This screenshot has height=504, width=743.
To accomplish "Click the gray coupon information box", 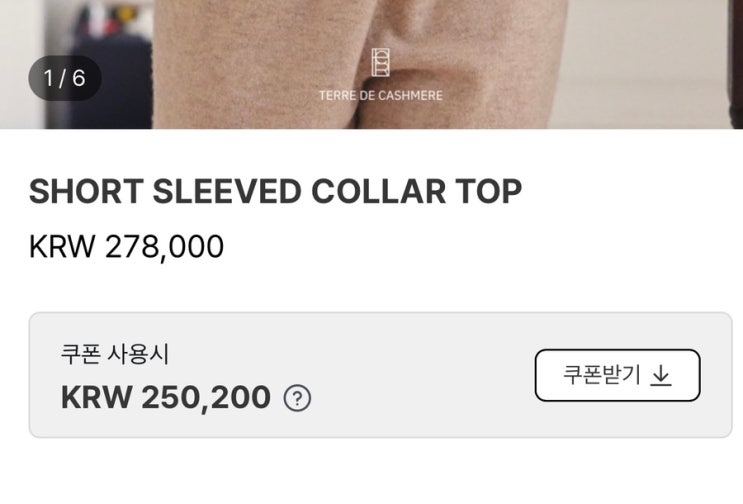I will click(x=381, y=375).
